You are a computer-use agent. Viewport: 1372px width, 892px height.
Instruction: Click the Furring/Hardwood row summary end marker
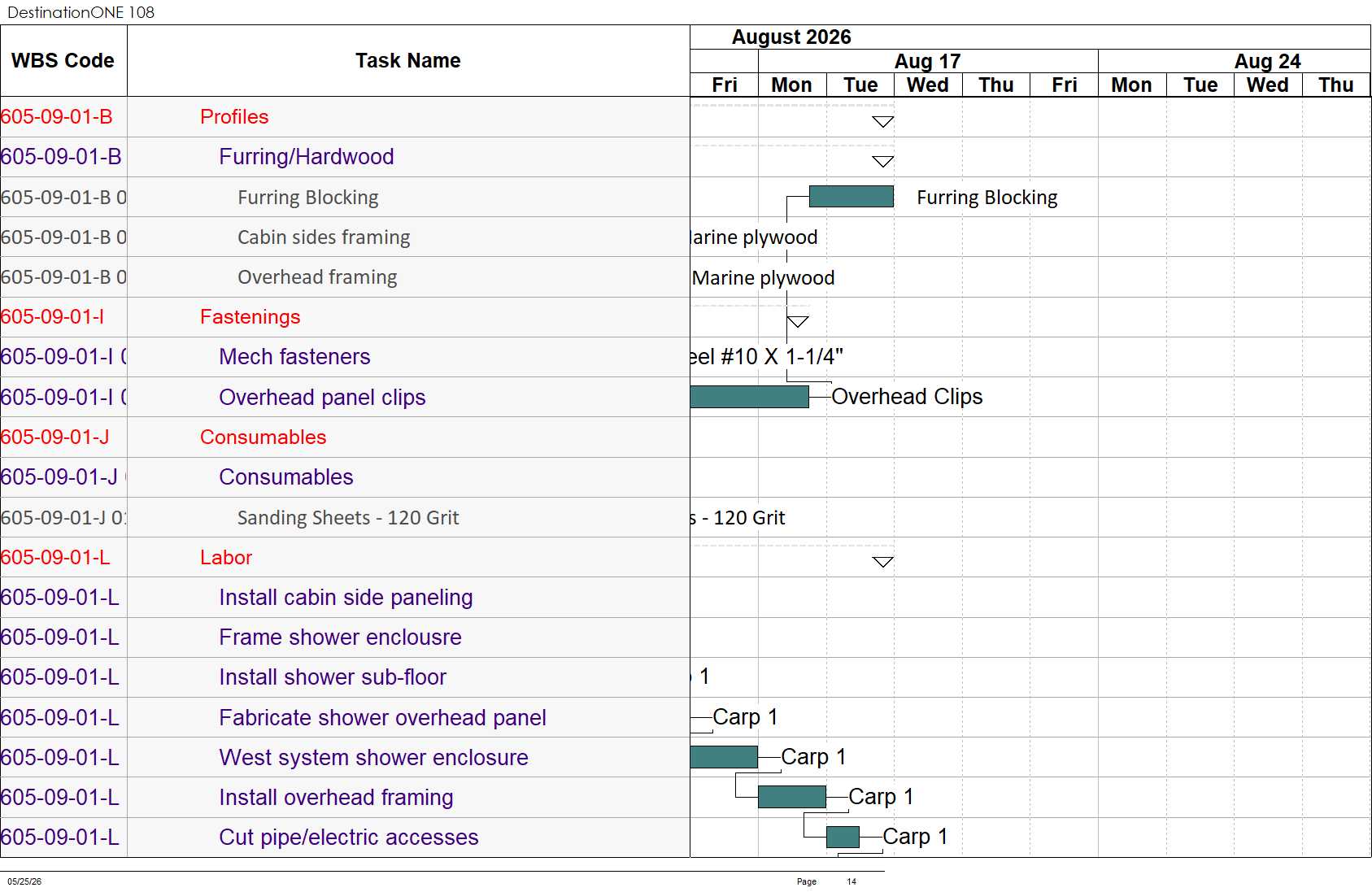click(883, 162)
